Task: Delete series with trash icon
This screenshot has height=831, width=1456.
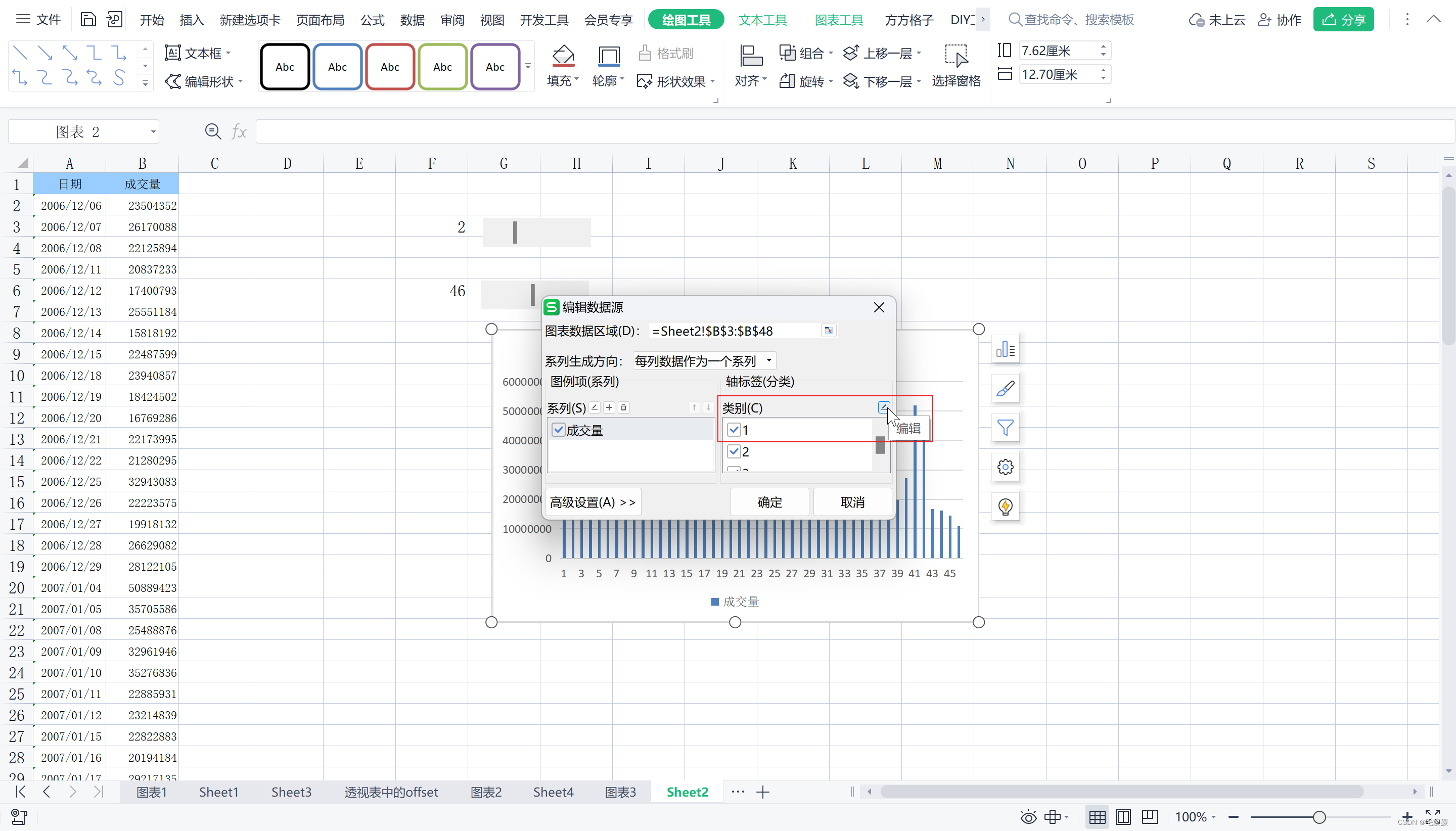Action: coord(624,407)
